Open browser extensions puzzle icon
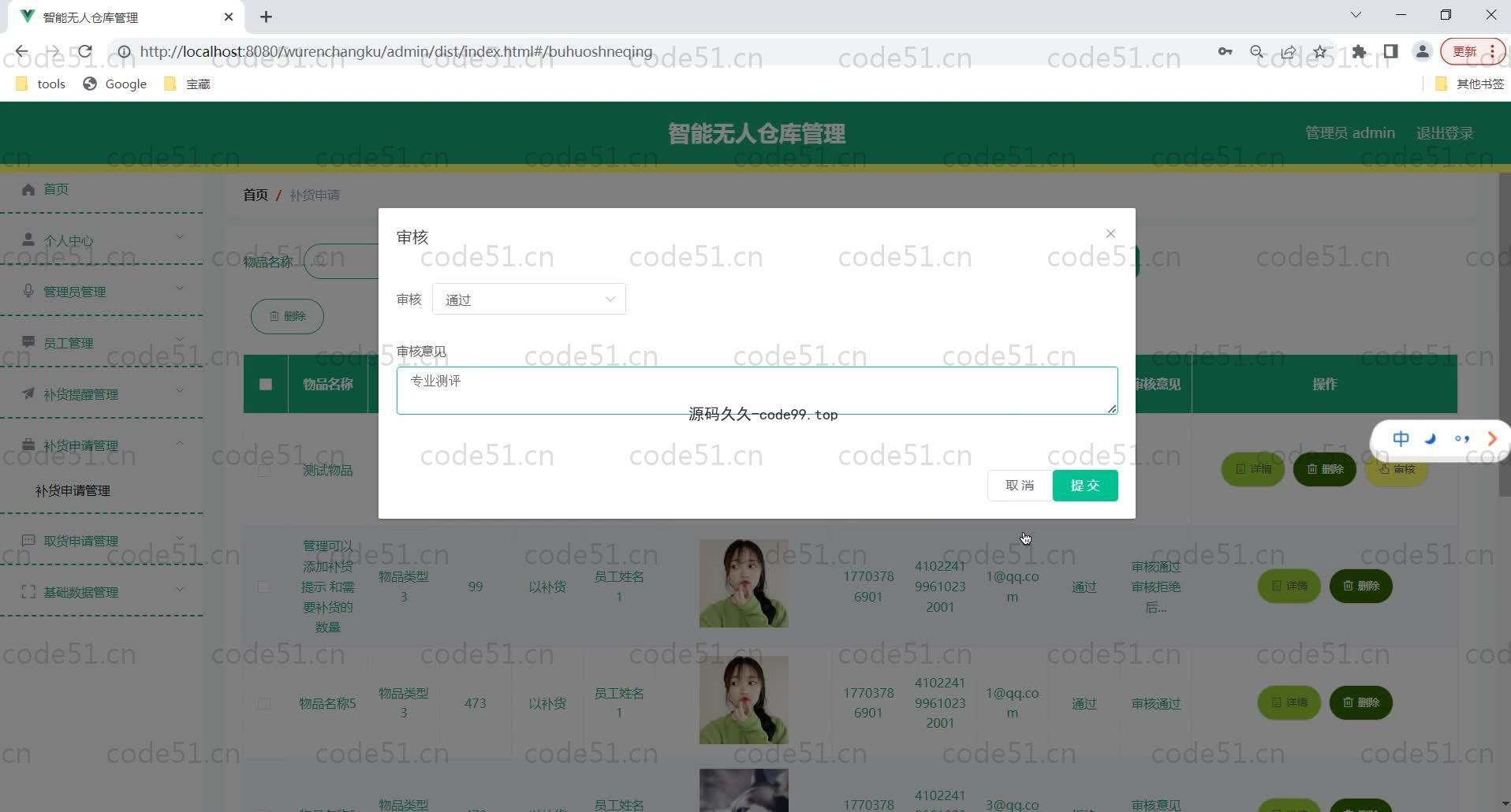The height and width of the screenshot is (812, 1511). click(x=1359, y=52)
